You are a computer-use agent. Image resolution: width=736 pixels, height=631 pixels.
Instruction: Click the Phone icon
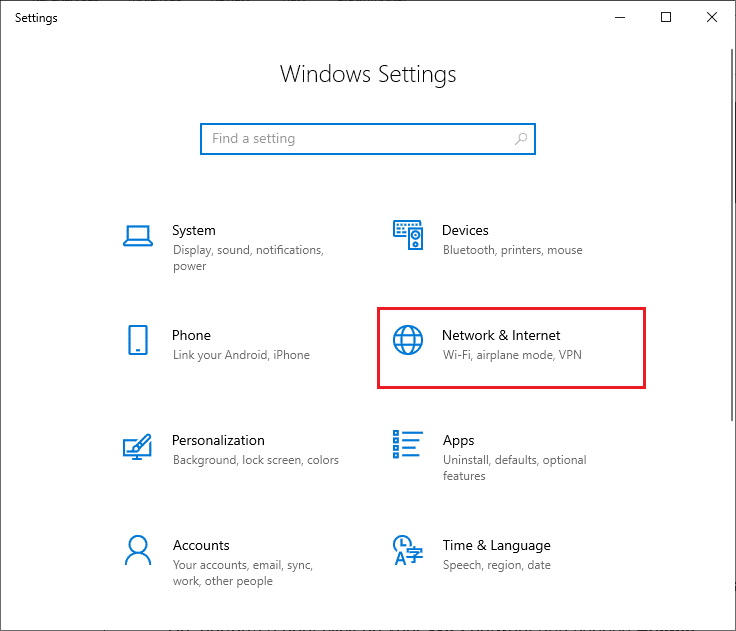[138, 340]
